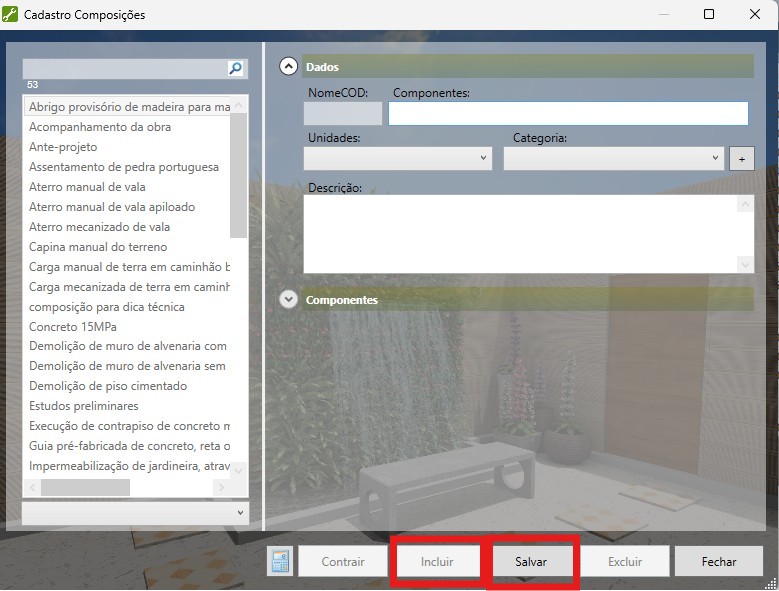Viewport: 779px width, 591px height.
Task: Close the Cadastro Composições window
Action: [755, 14]
